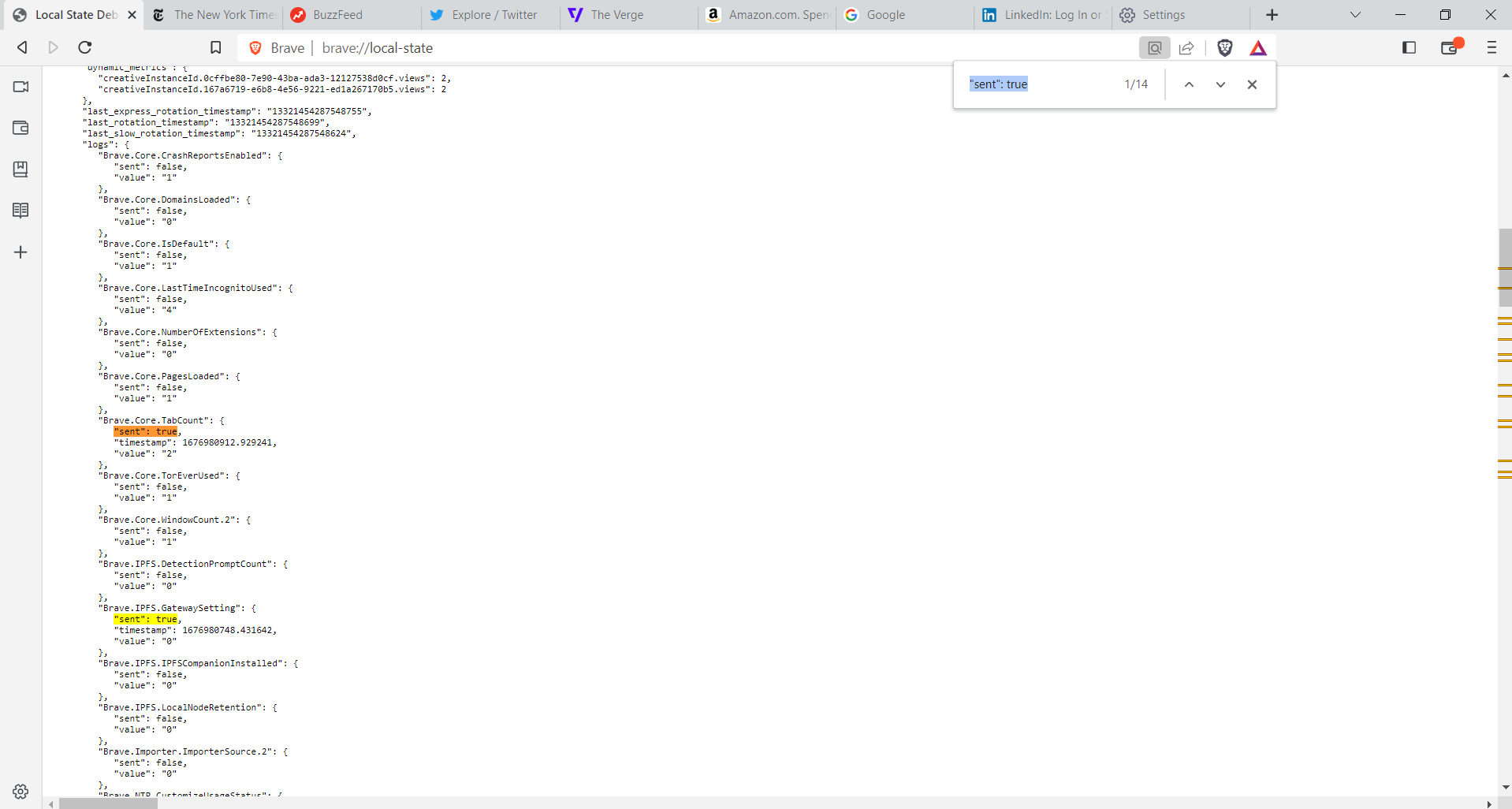Open Bookmarks panel in sidebar
Image resolution: width=1512 pixels, height=809 pixels.
(x=20, y=169)
